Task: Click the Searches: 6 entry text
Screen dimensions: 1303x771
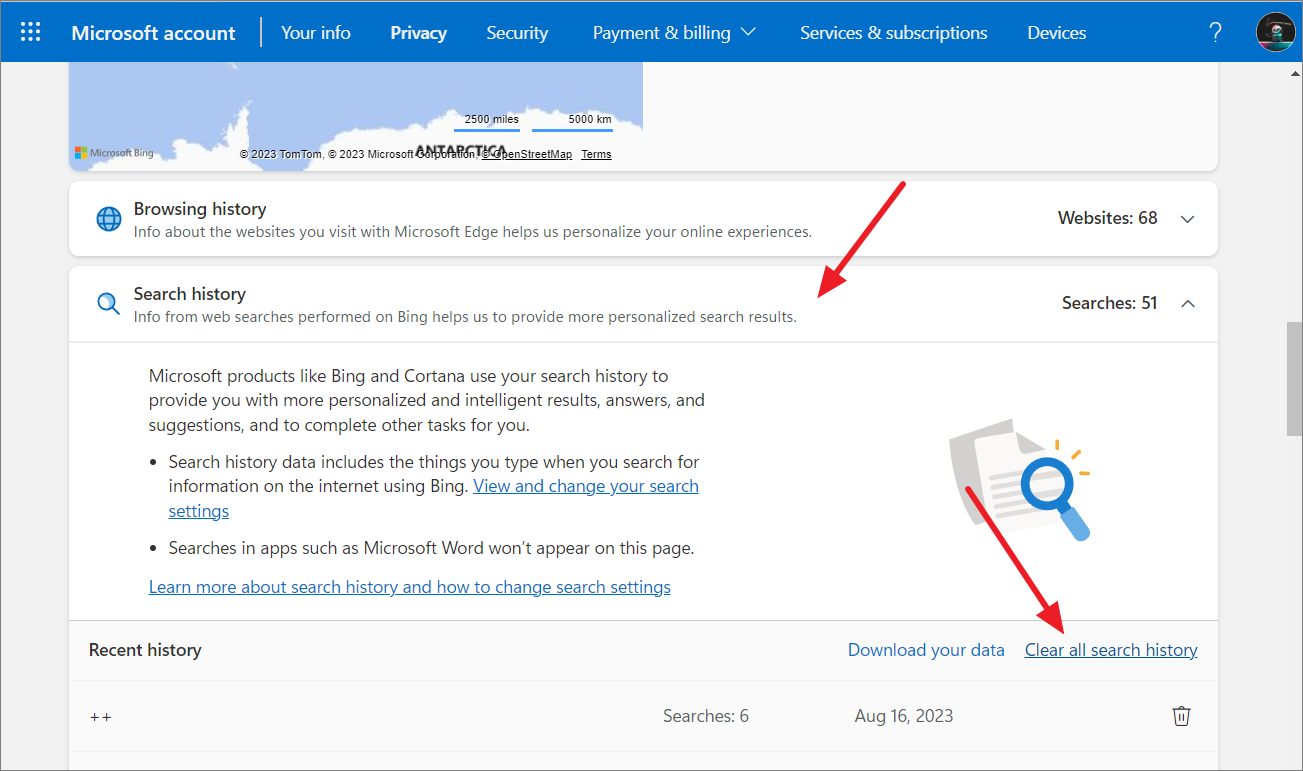Action: click(x=706, y=716)
